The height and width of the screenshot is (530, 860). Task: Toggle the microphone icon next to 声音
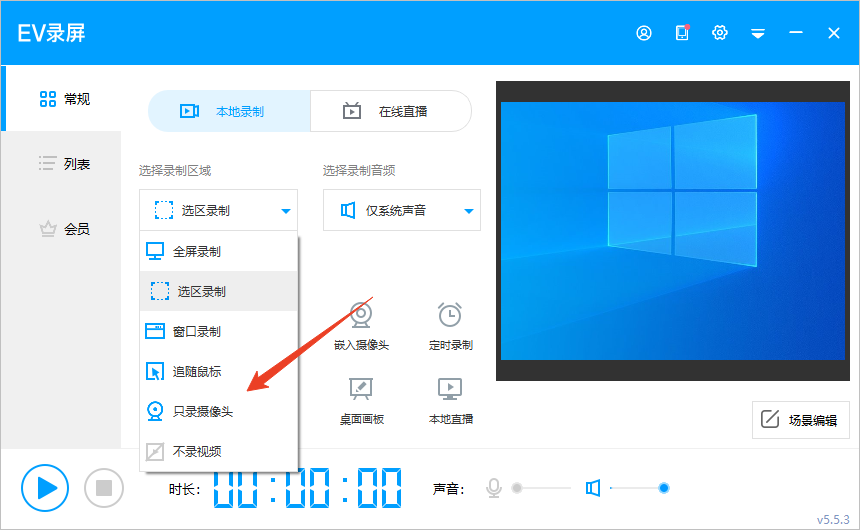click(494, 488)
